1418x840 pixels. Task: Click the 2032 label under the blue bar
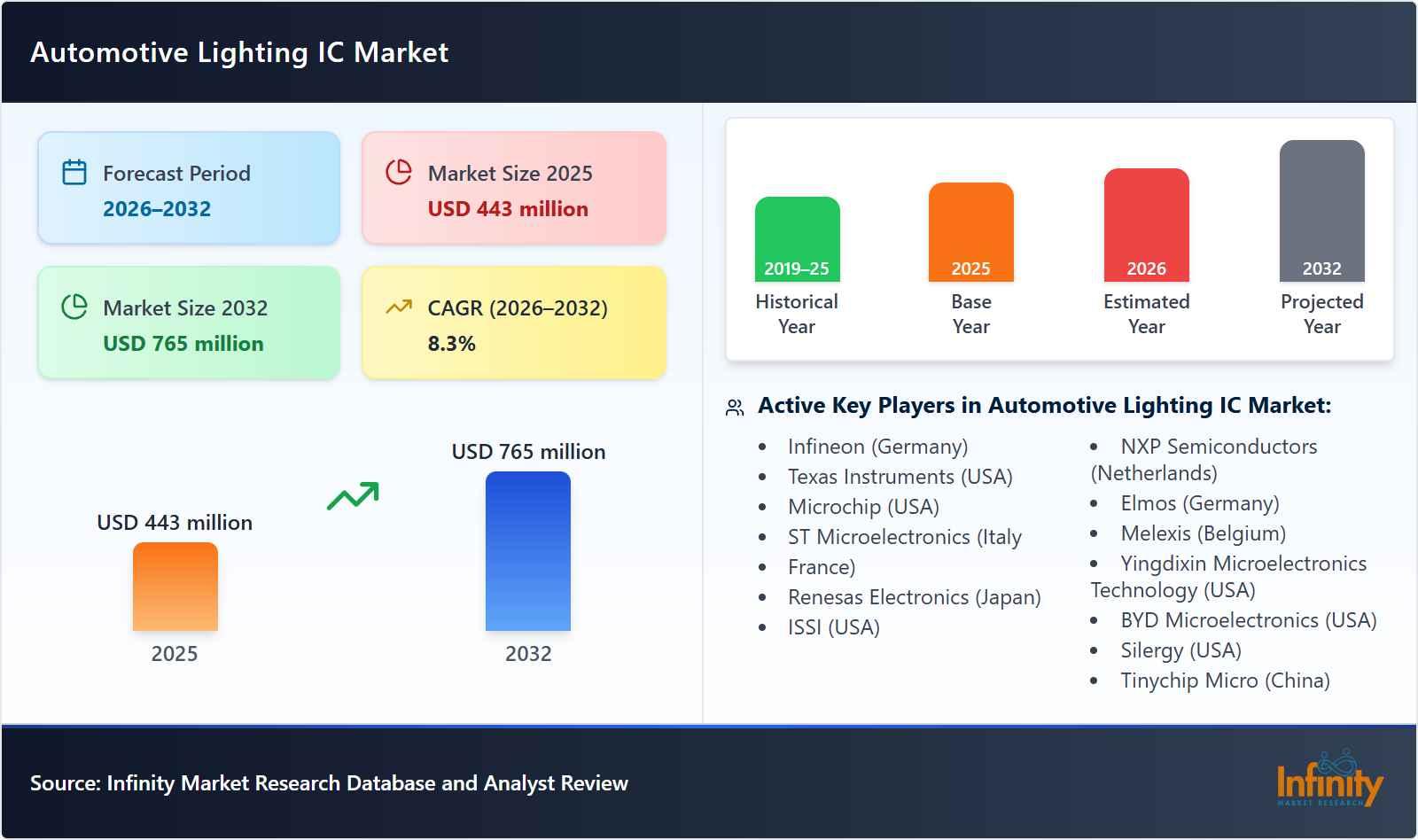pos(528,653)
